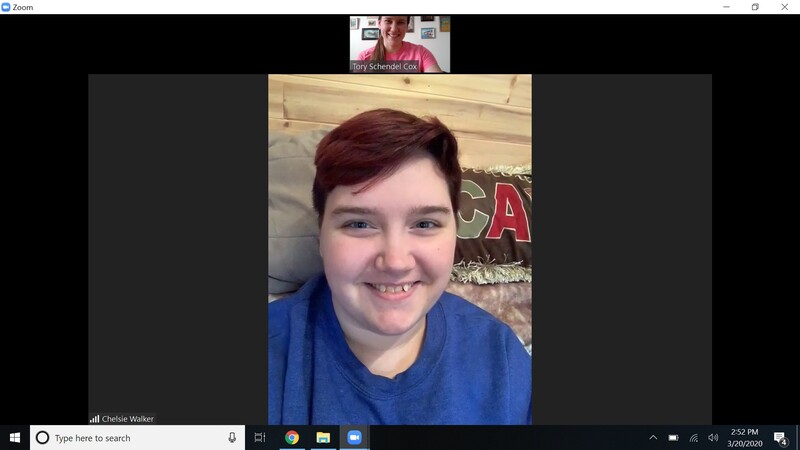This screenshot has width=800, height=450.
Task: Click the Zoom app icon in taskbar
Action: pos(354,438)
